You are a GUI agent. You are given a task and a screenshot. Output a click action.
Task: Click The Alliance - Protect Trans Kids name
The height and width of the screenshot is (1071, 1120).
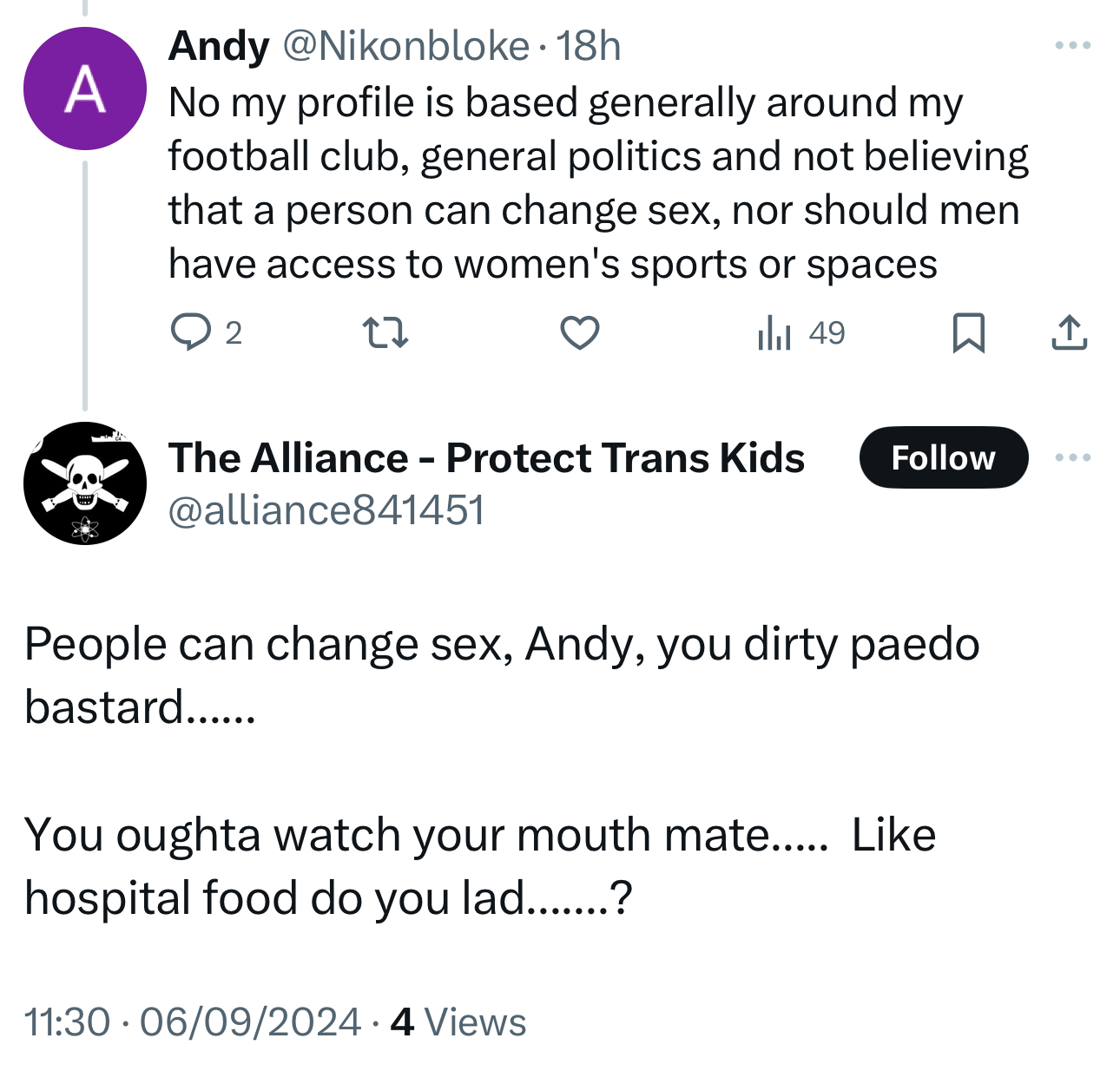click(x=486, y=457)
